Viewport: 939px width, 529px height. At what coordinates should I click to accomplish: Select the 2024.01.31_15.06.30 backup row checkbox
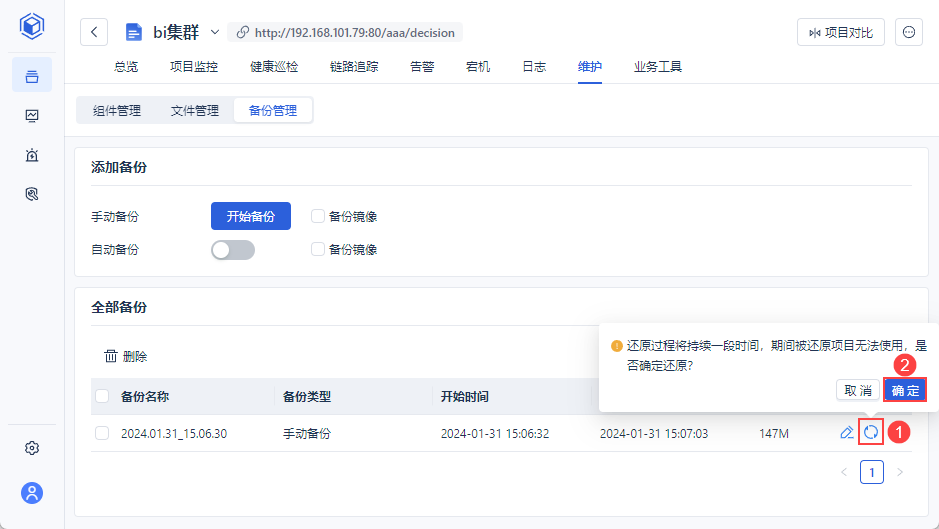[102, 433]
